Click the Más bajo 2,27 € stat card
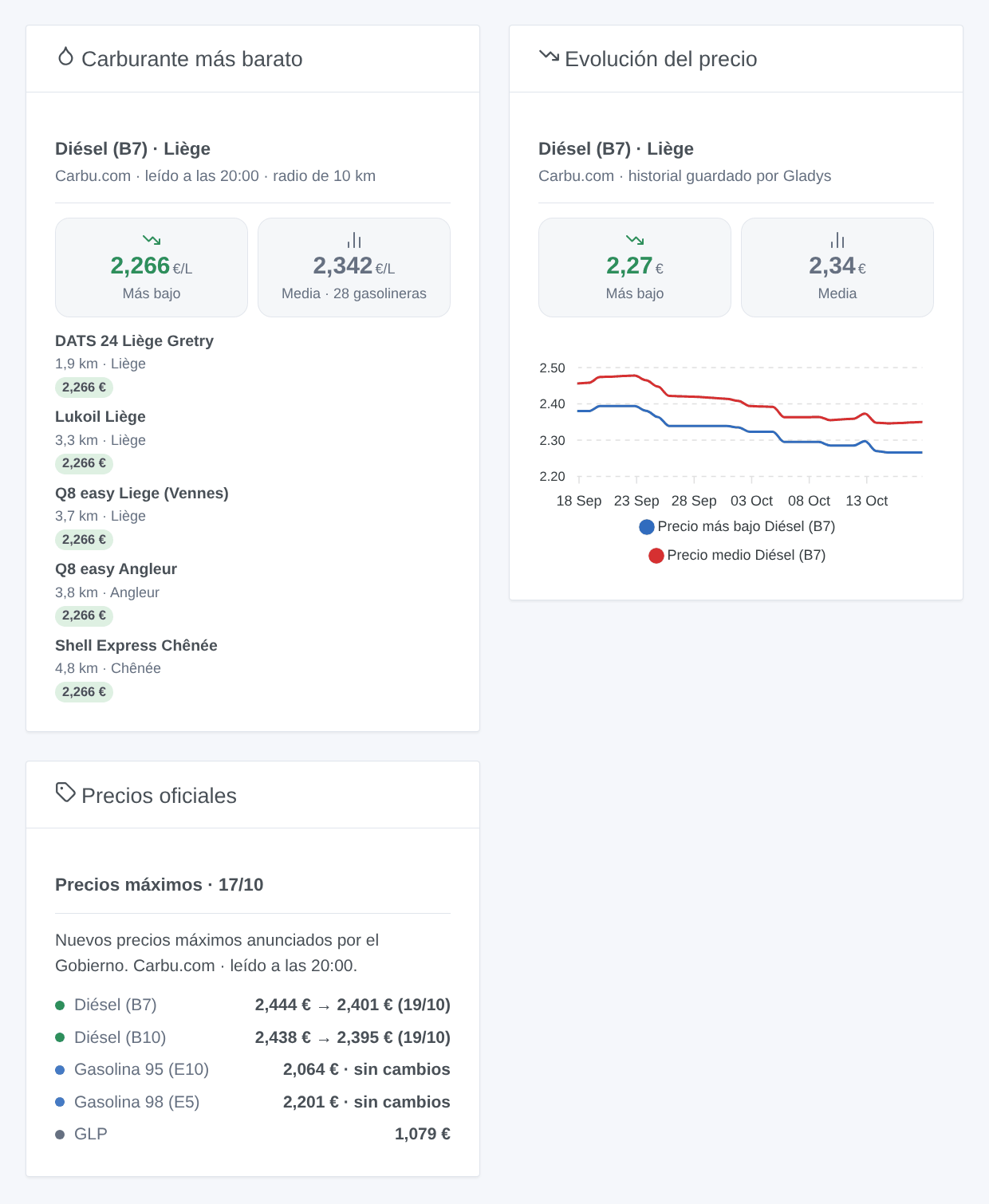Viewport: 989px width, 1204px height. click(635, 267)
